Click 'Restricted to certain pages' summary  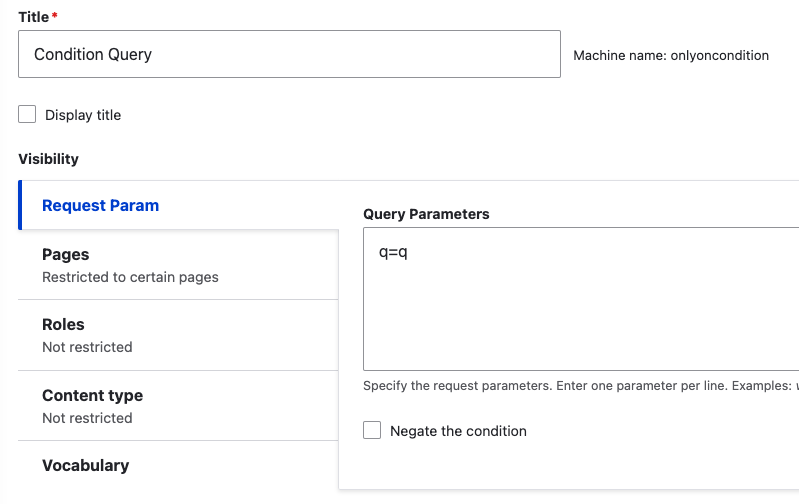(130, 277)
